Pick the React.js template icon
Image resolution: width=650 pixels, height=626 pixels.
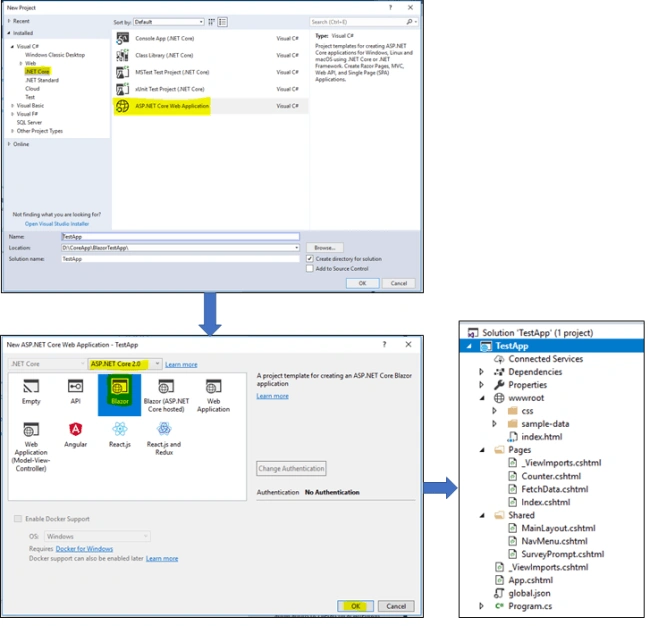click(120, 429)
